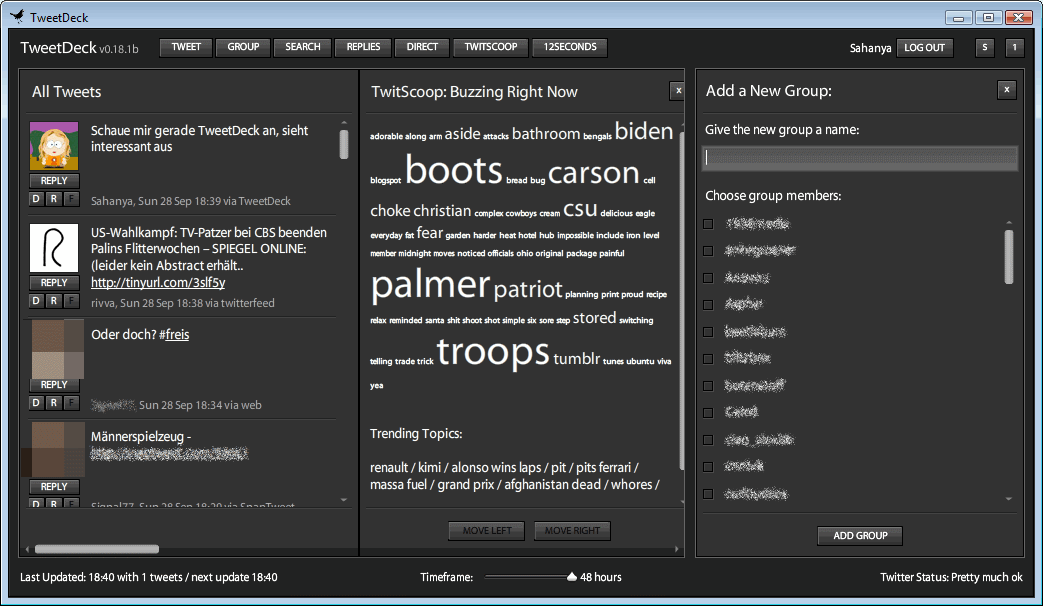
Task: Retweet rivva's tweet with the R icon
Action: (x=53, y=301)
